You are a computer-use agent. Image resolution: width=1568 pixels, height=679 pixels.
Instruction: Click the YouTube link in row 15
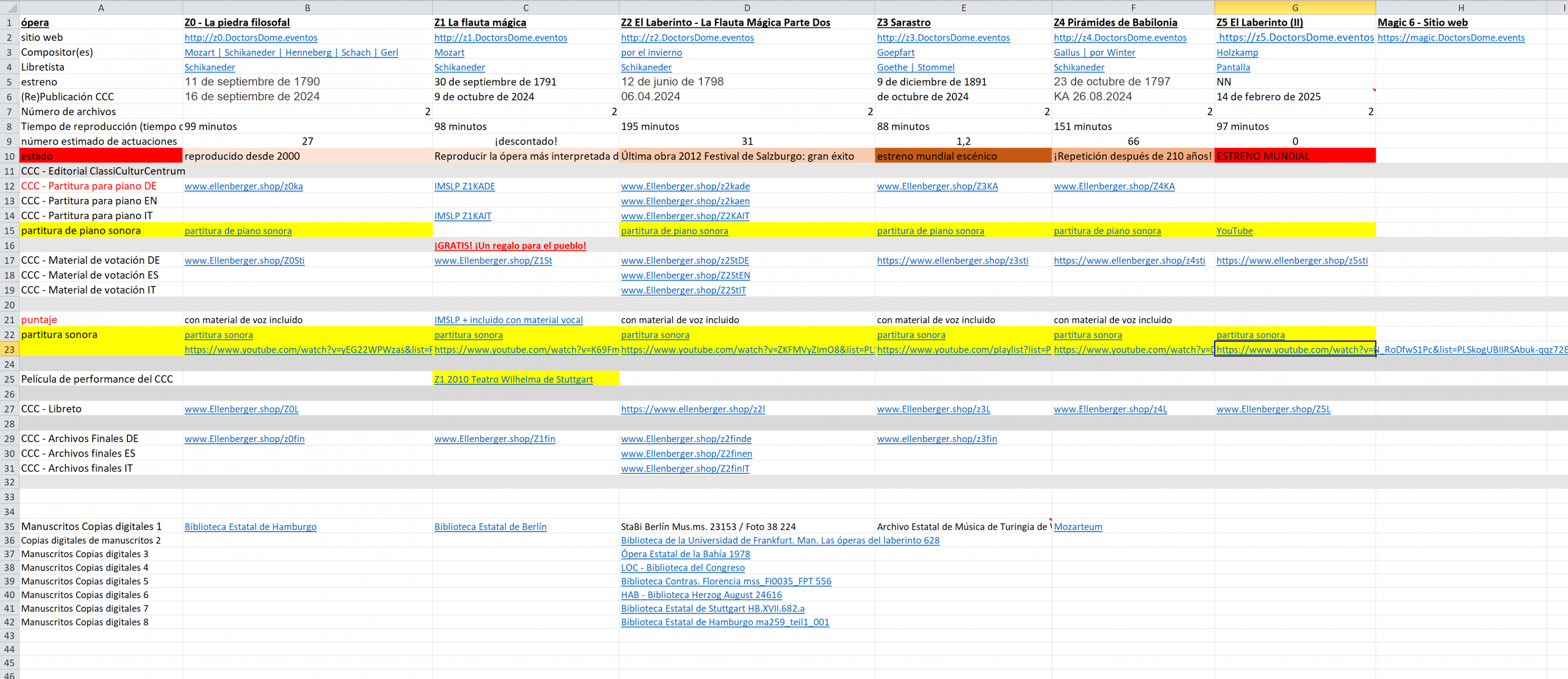coord(1234,231)
